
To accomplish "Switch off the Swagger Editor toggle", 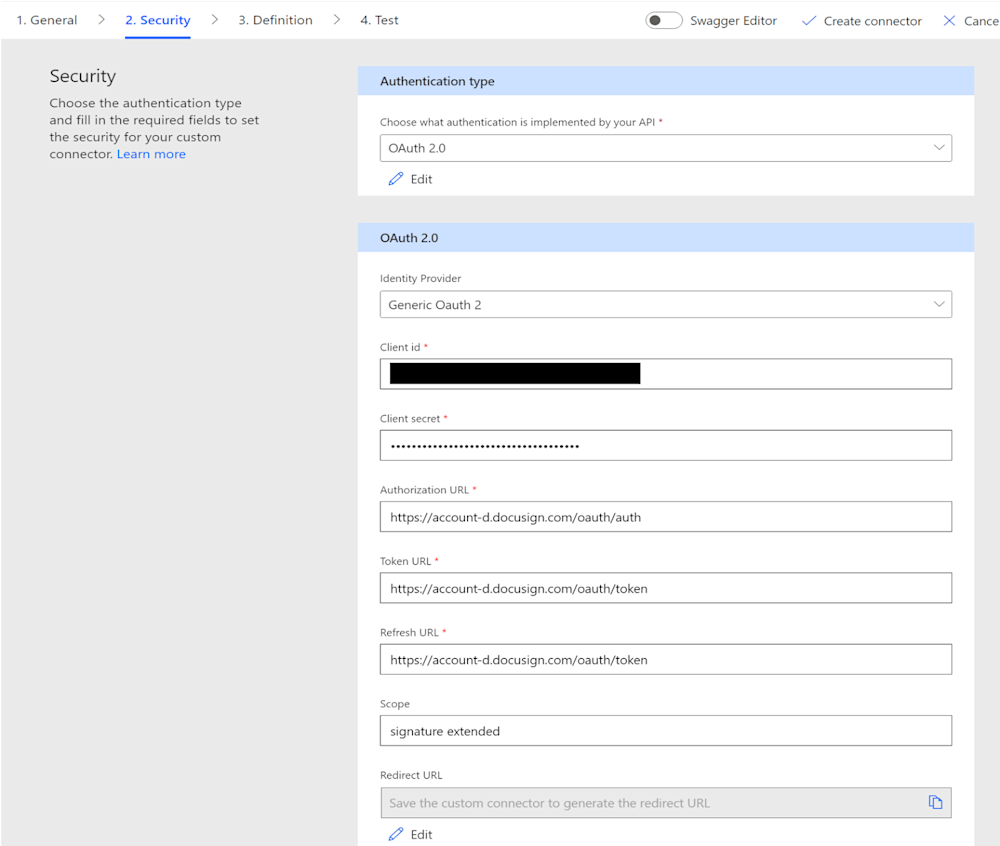I will 663,20.
